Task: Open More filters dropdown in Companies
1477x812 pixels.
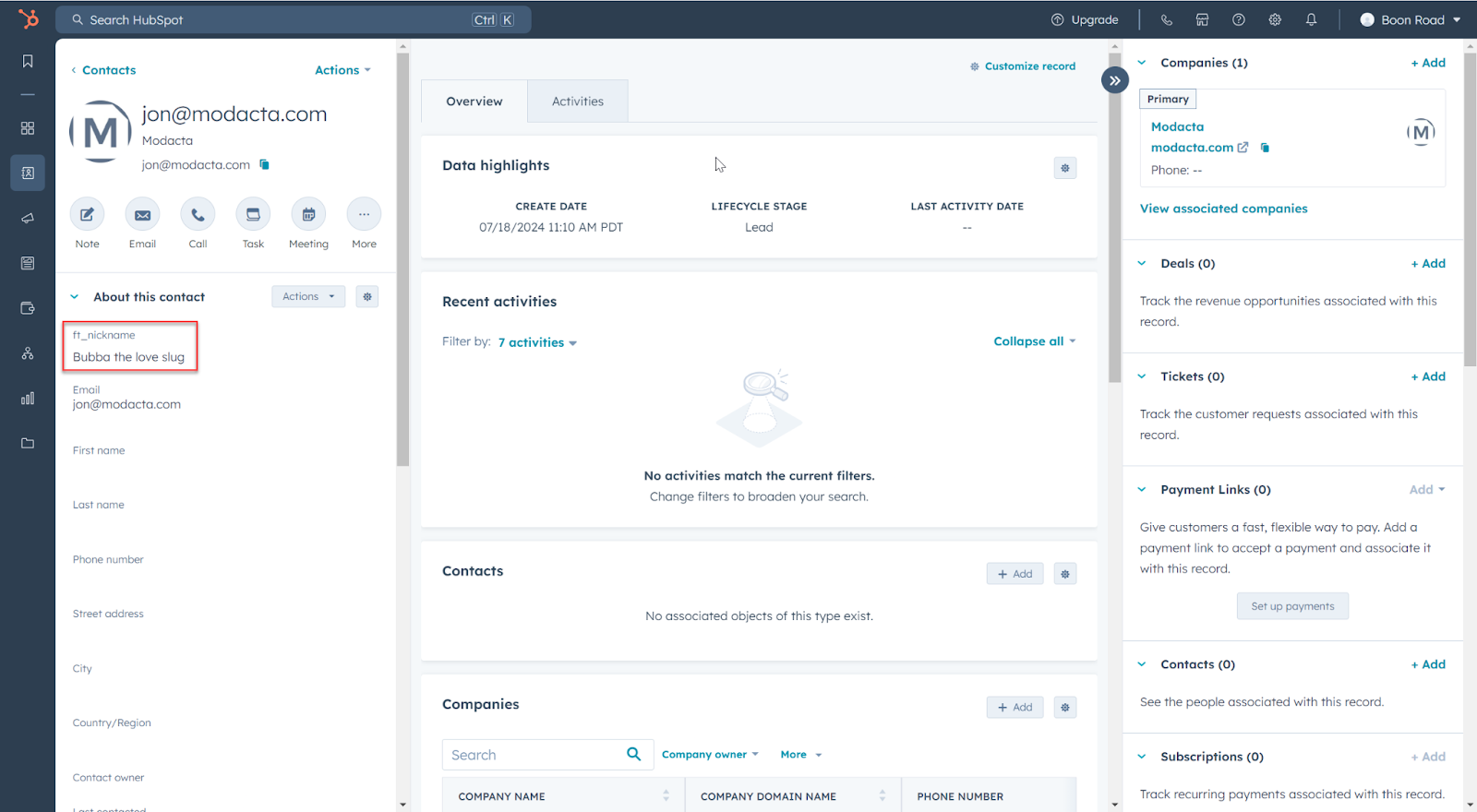Action: tap(800, 755)
